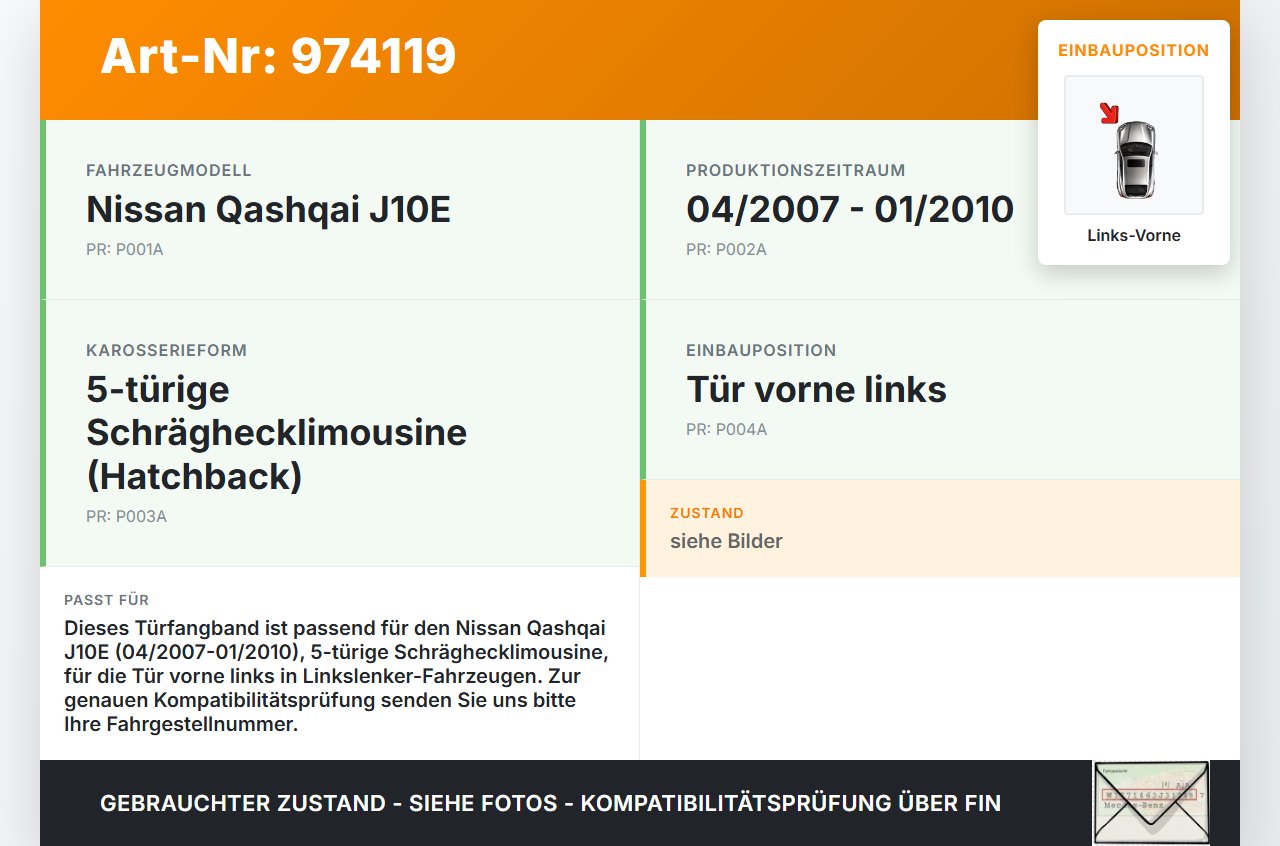Click the Art-Nr: 974119 heading

click(278, 56)
